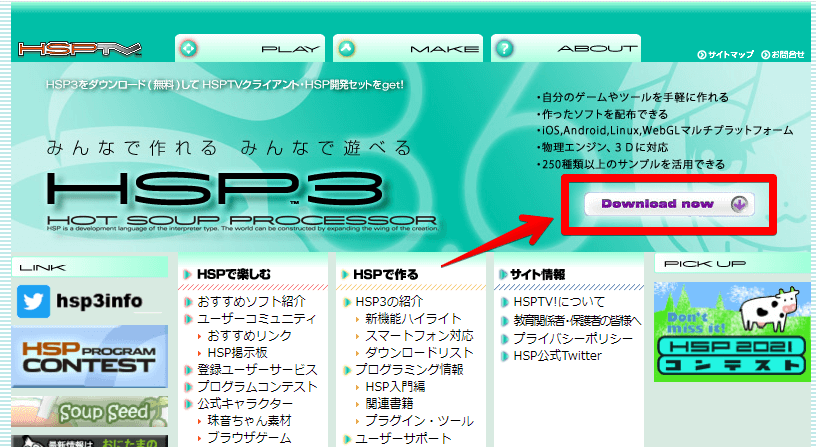Image resolution: width=816 pixels, height=447 pixels.
Task: Click the bullet icon beside プライバシーポリシー
Action: click(504, 339)
